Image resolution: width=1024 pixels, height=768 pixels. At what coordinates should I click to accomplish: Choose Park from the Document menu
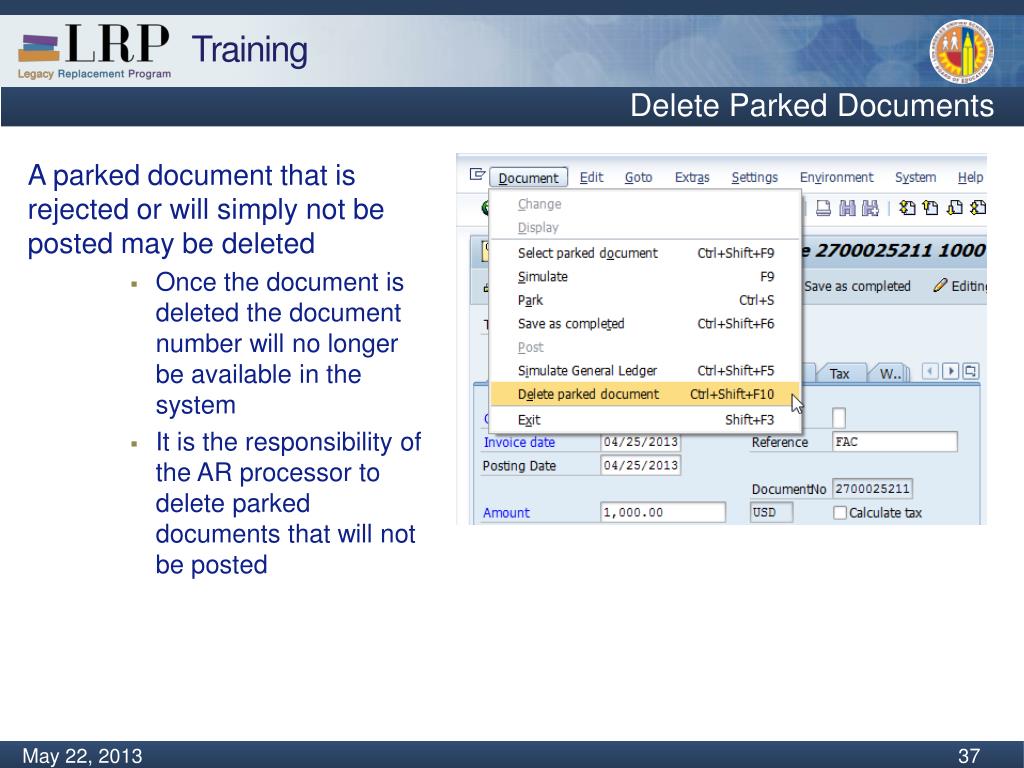(x=645, y=300)
